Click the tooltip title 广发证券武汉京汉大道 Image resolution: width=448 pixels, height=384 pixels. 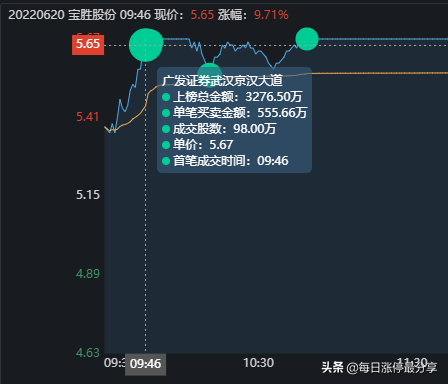click(222, 81)
